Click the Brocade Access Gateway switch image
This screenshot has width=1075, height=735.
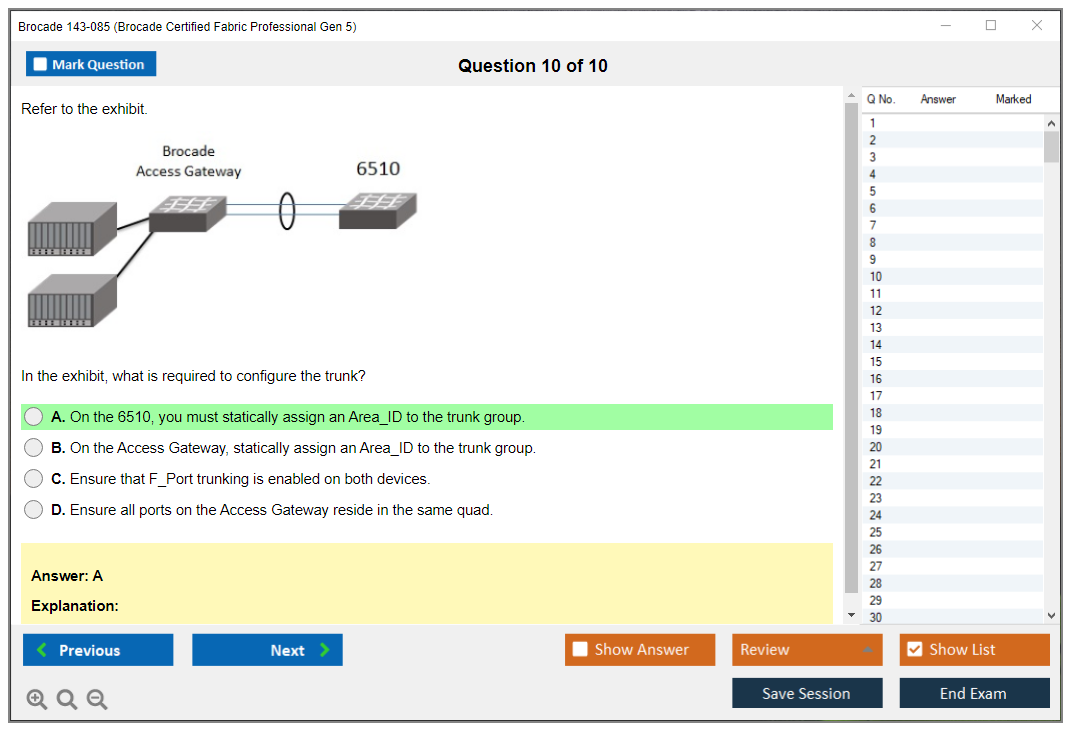(187, 212)
